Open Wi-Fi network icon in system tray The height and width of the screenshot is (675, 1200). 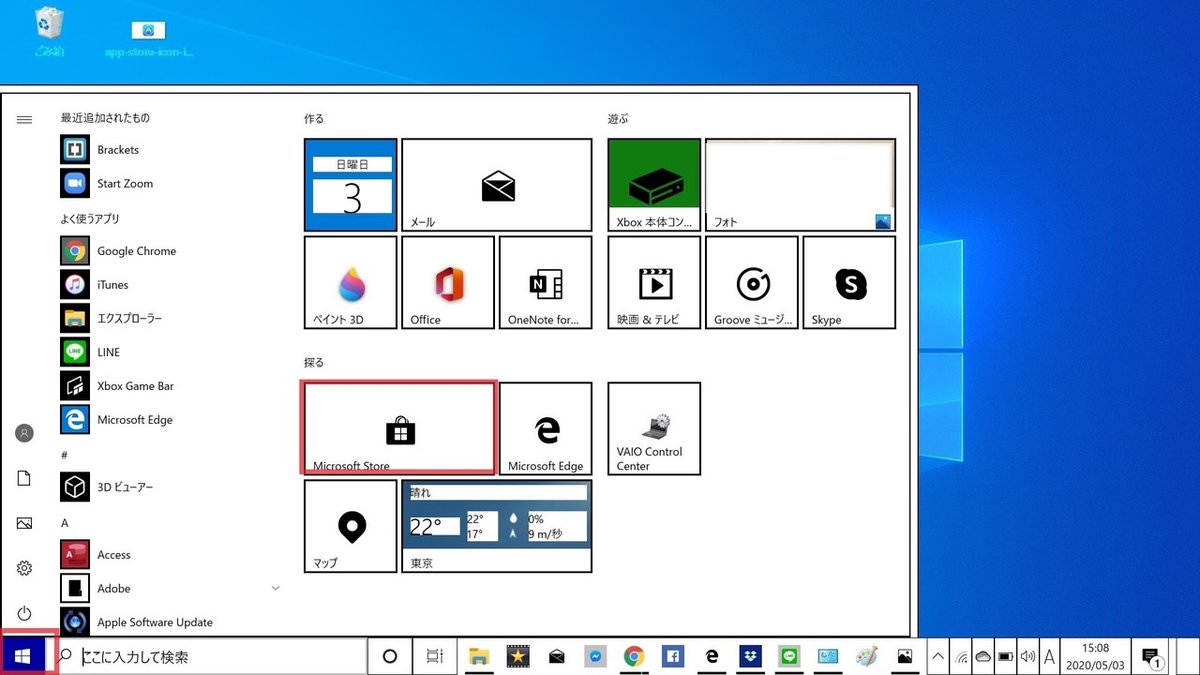click(x=961, y=657)
